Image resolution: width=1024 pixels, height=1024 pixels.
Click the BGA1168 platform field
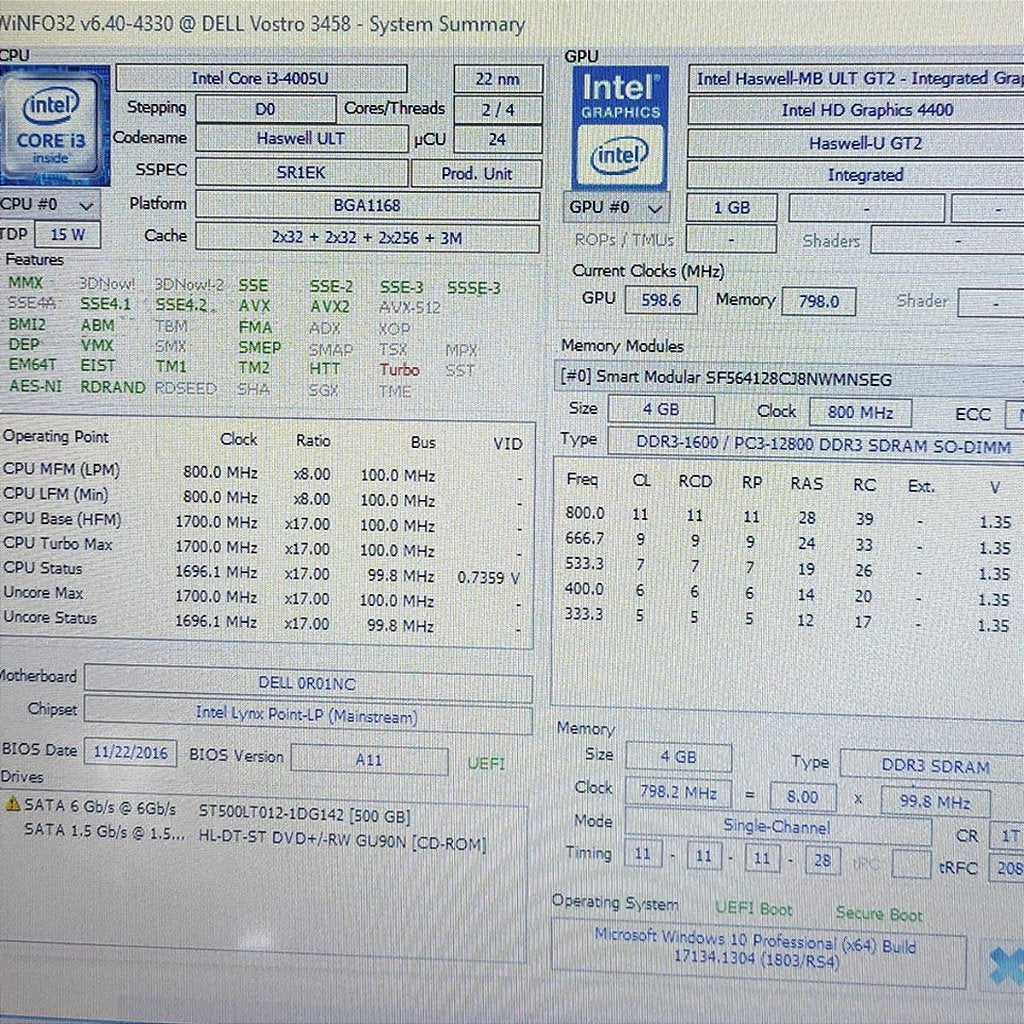tap(367, 206)
